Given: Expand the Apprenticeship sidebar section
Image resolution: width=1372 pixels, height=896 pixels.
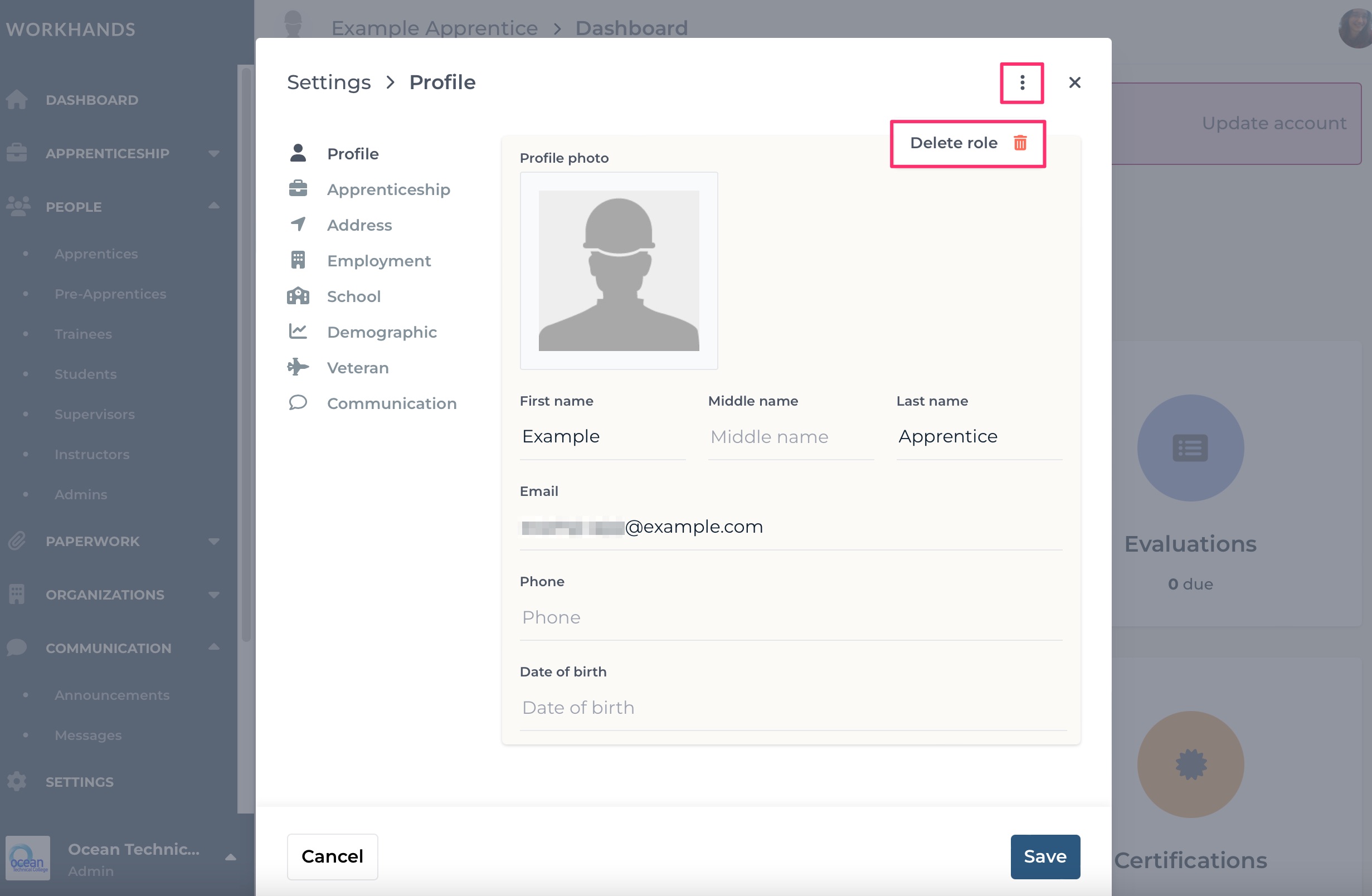Looking at the screenshot, I should pyautogui.click(x=113, y=153).
